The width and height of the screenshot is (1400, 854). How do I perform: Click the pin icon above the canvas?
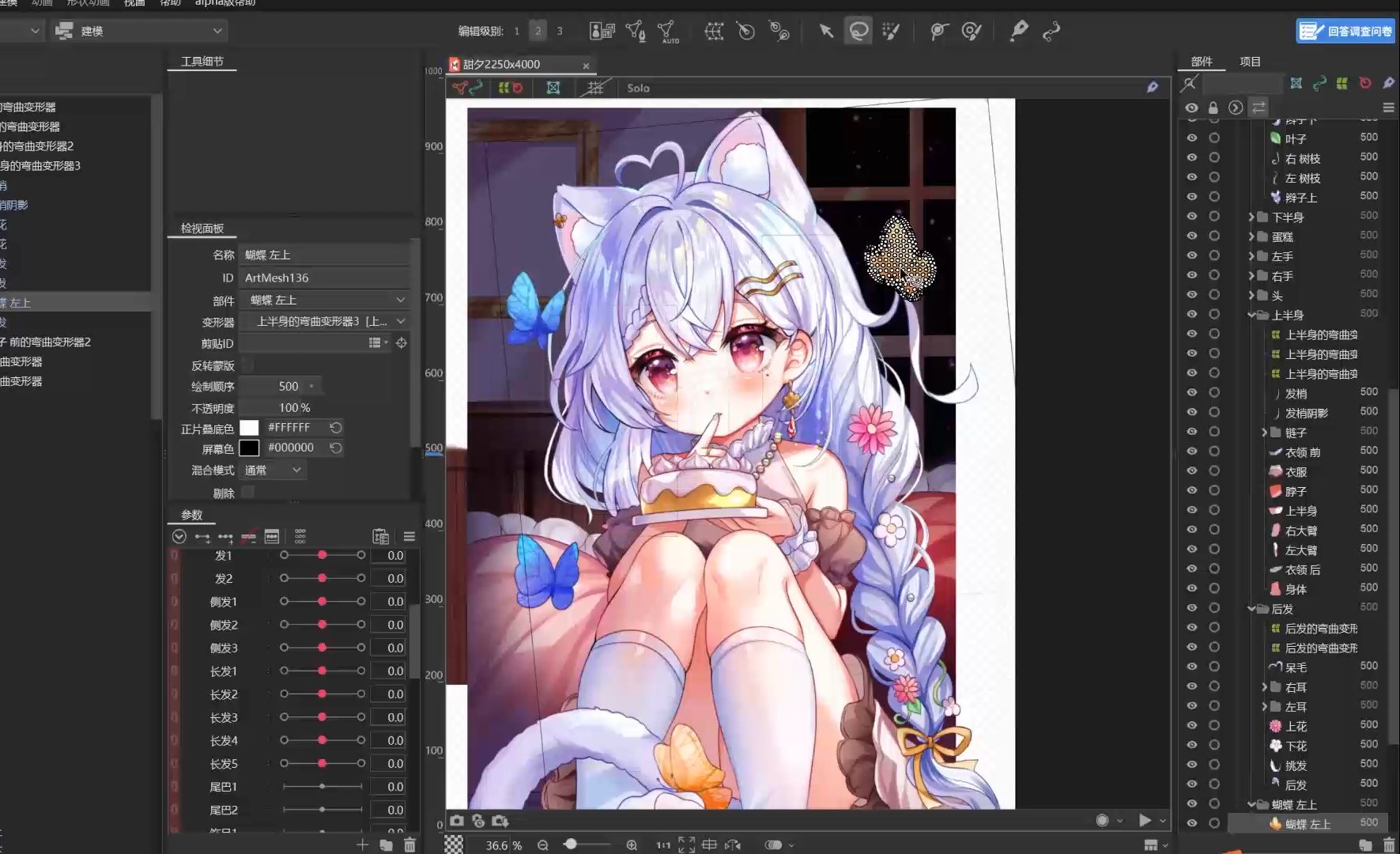(x=1153, y=87)
